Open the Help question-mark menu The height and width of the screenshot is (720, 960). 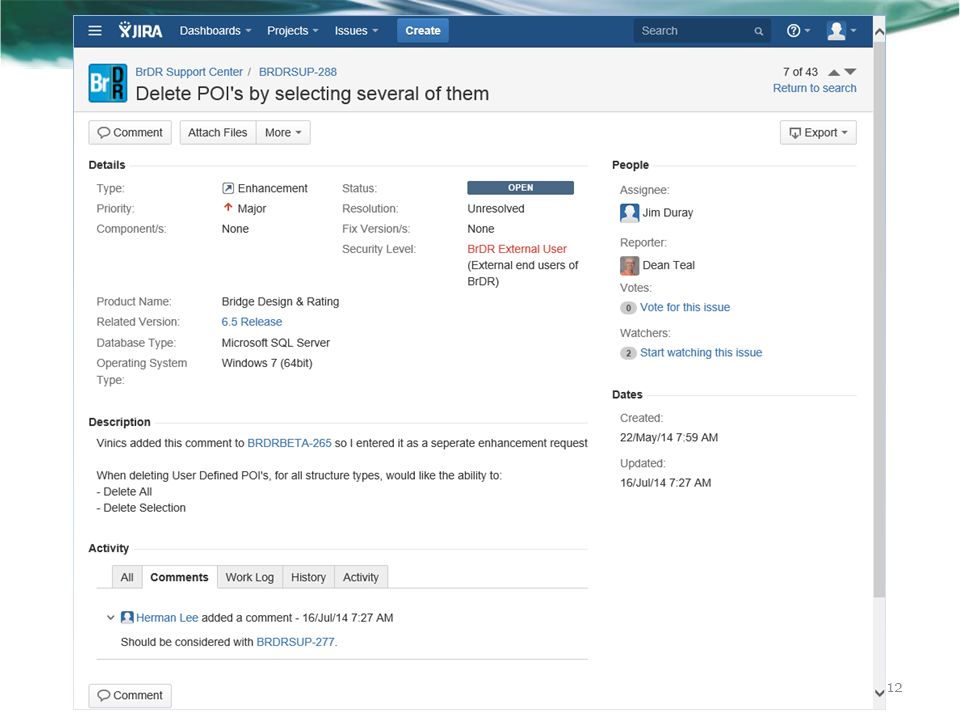798,31
